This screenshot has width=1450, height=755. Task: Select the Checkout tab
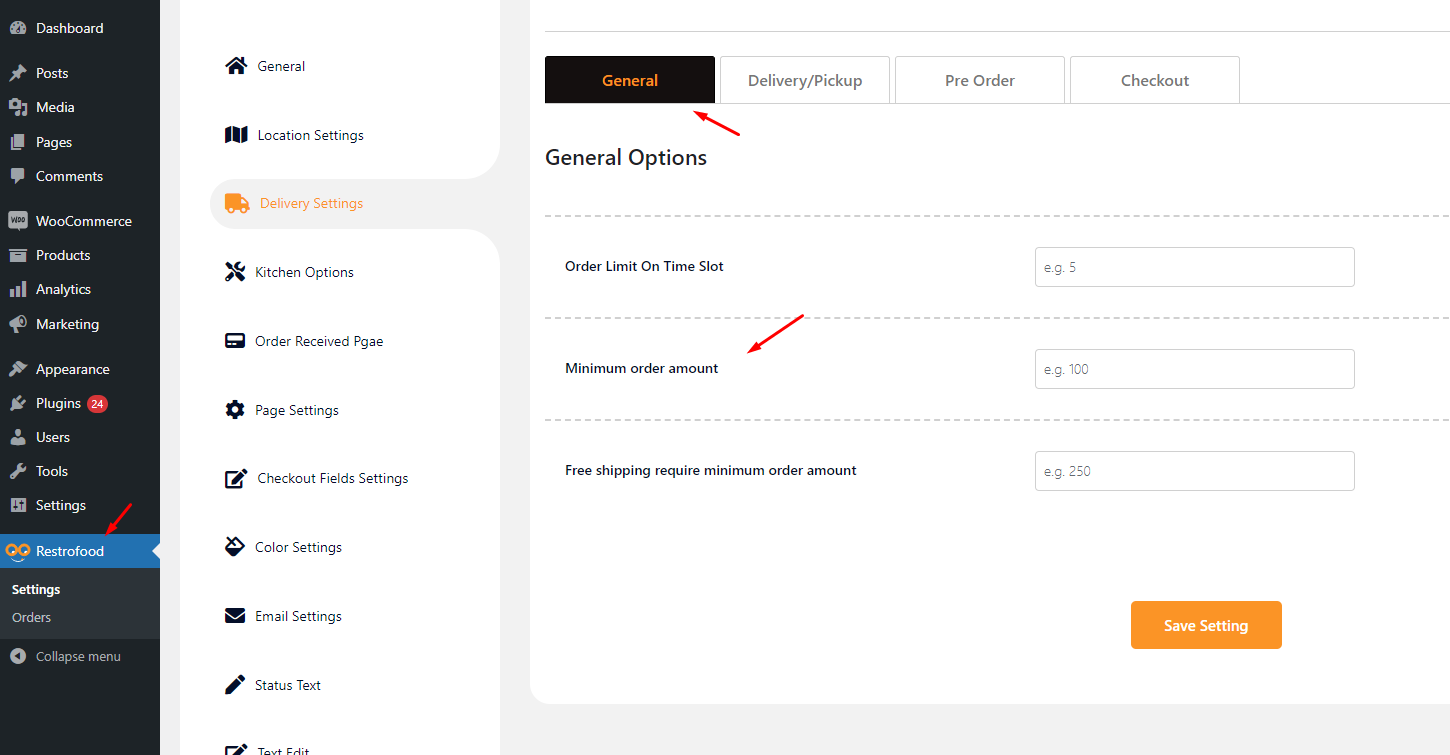click(x=1155, y=80)
